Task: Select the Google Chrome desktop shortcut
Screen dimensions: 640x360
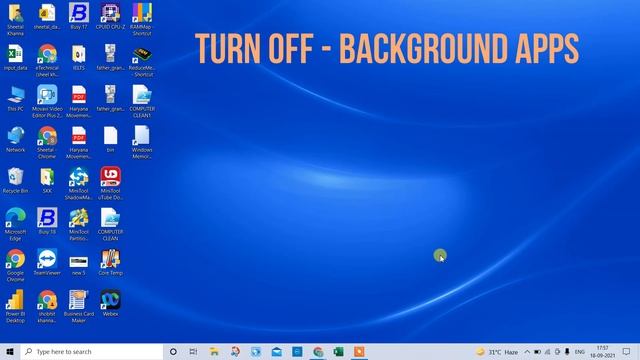Action: click(16, 259)
